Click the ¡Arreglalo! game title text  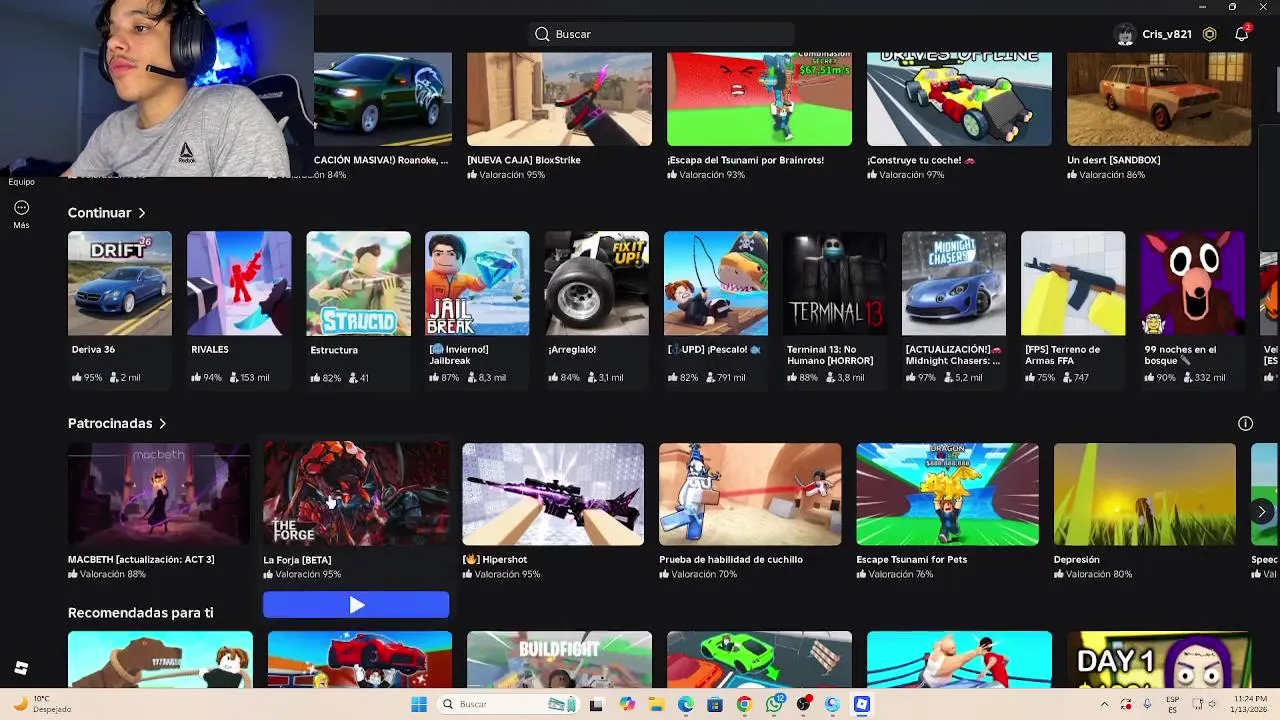pos(572,350)
